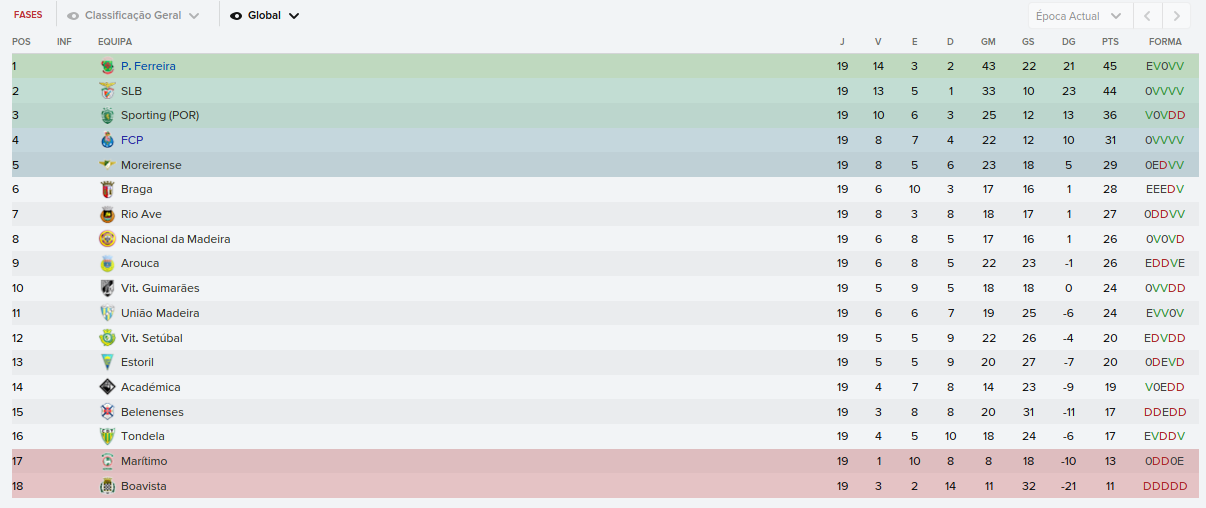
Task: Click the Boavista club crest icon
Action: coord(108,486)
